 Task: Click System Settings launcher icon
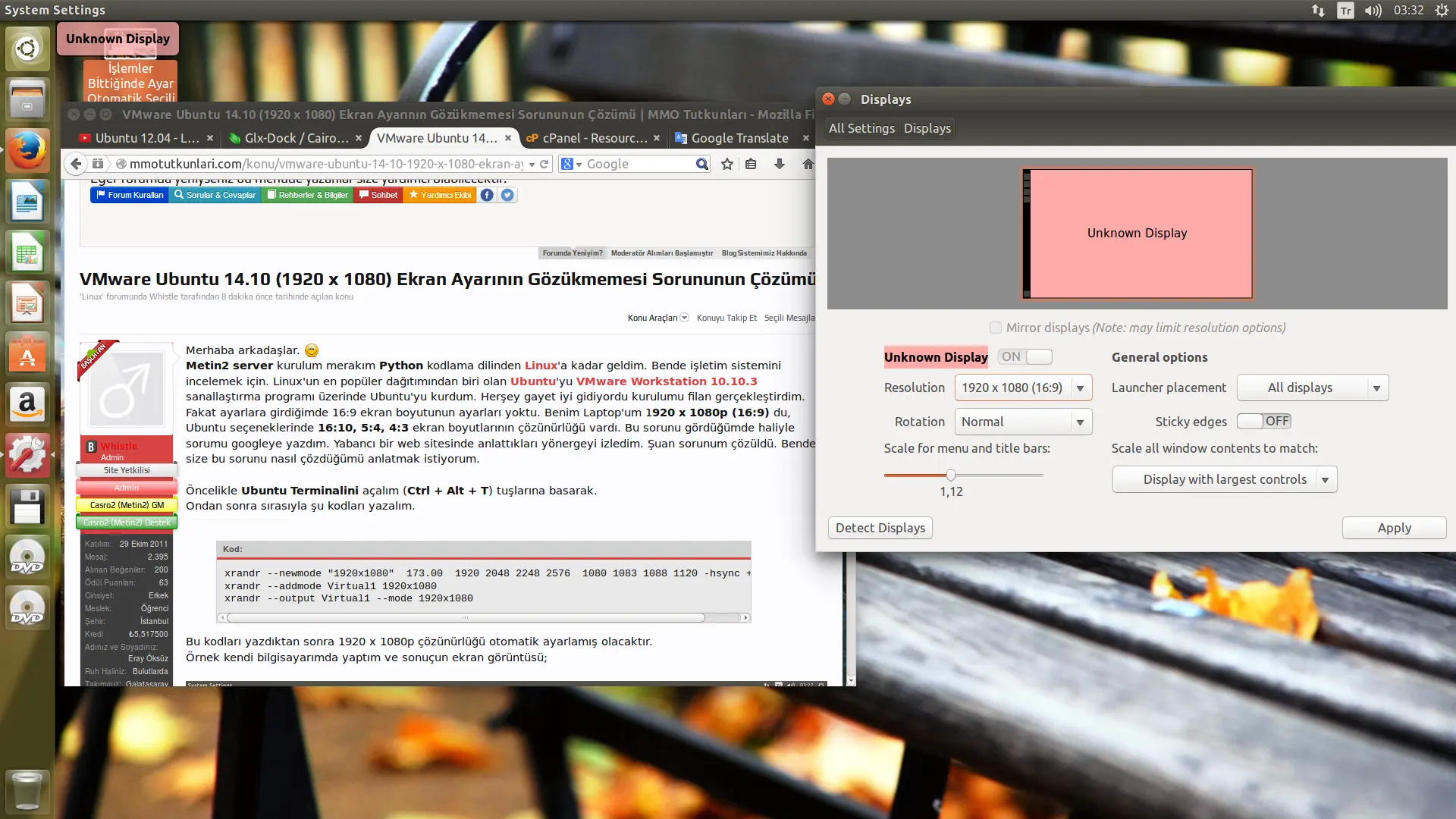click(x=27, y=455)
